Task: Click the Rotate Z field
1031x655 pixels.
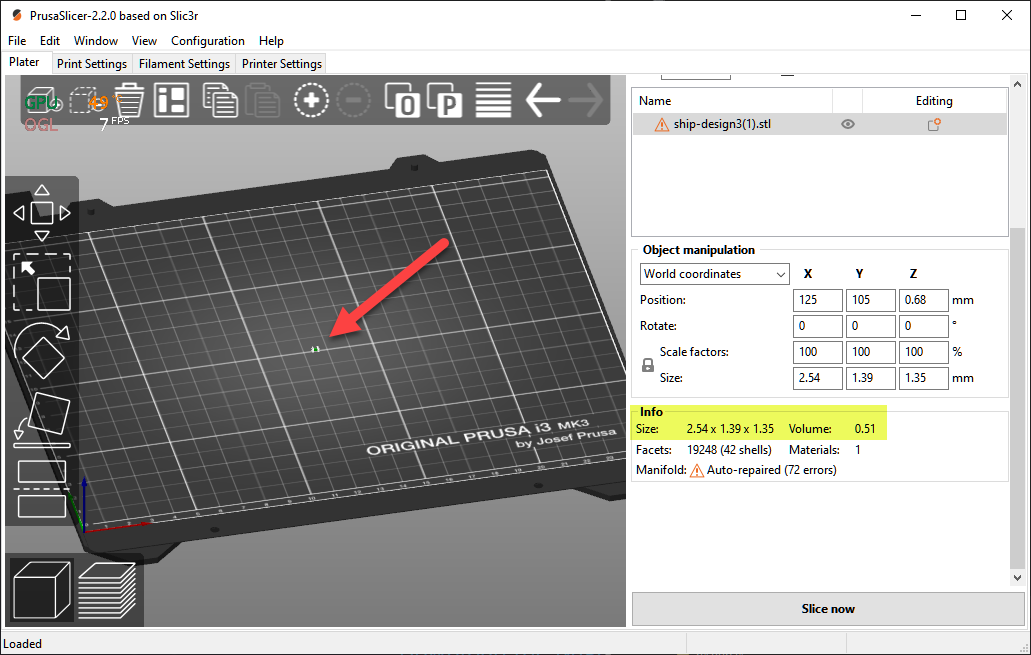Action: 923,326
